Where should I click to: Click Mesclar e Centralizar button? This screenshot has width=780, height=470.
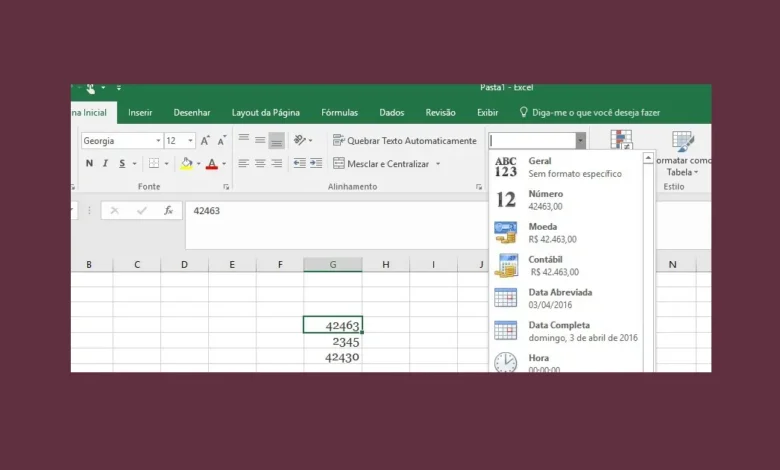pos(381,164)
